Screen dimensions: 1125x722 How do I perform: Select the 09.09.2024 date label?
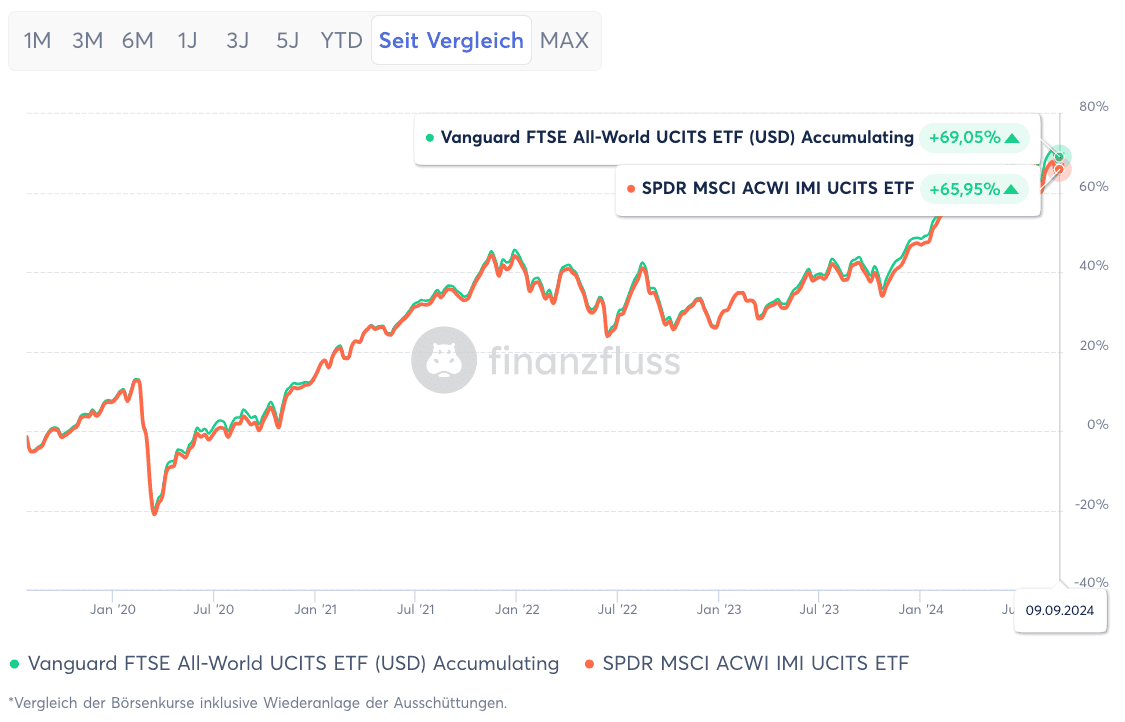click(1060, 610)
